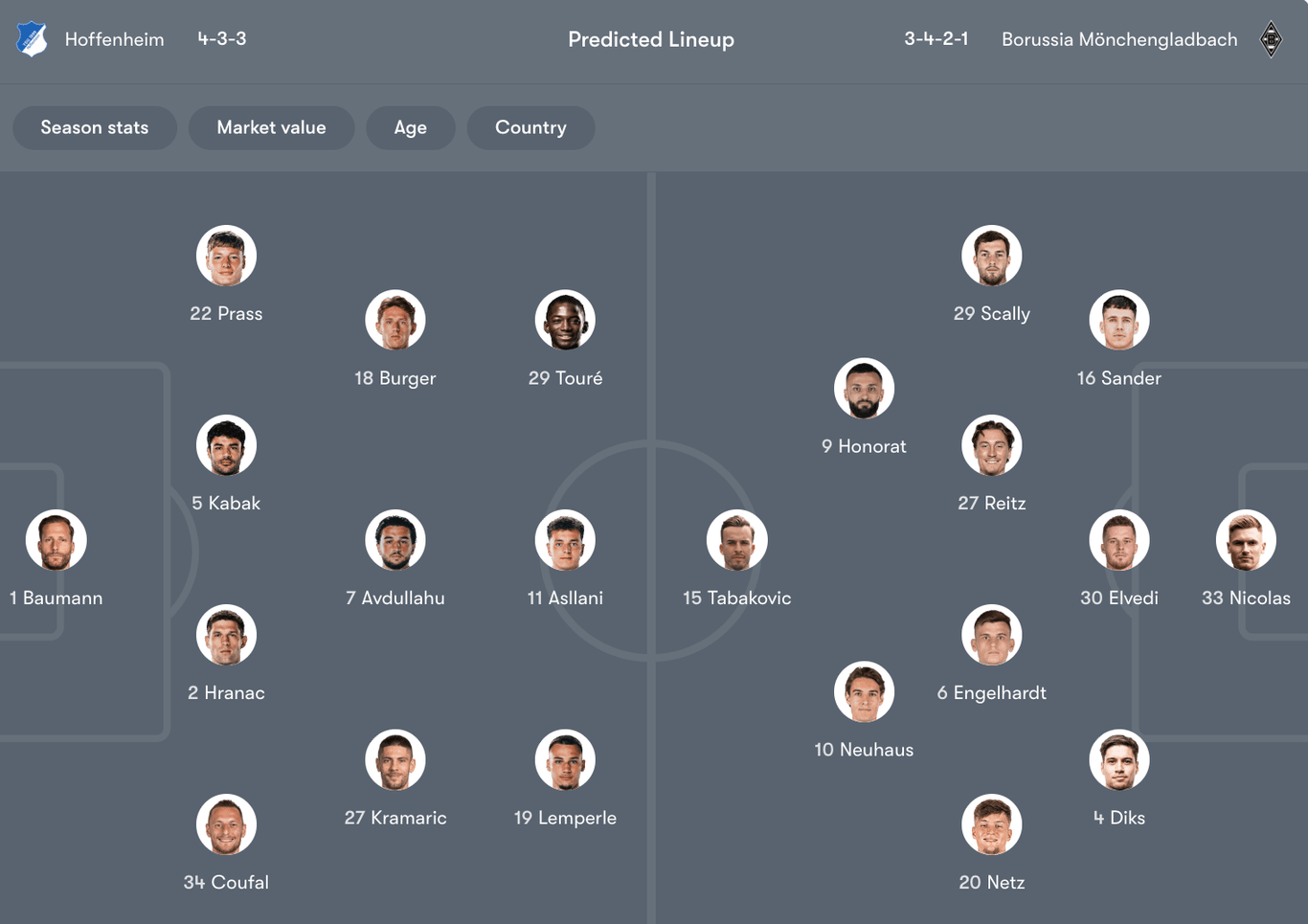Click Neuhaus's player avatar

[x=864, y=691]
